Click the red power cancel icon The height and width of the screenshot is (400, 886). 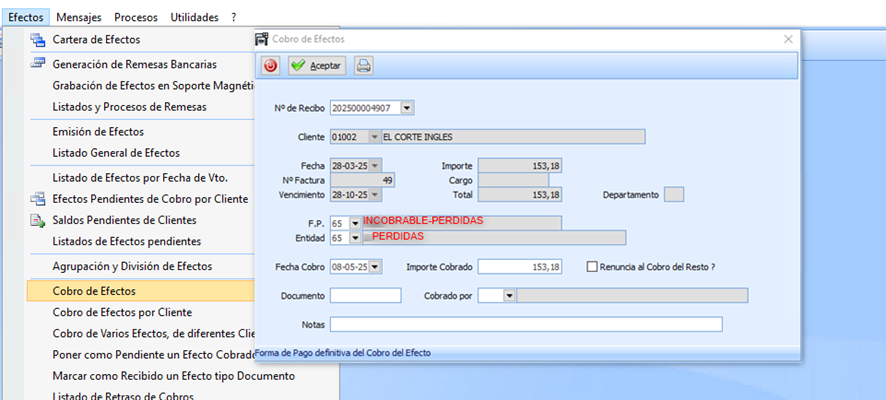pos(271,66)
